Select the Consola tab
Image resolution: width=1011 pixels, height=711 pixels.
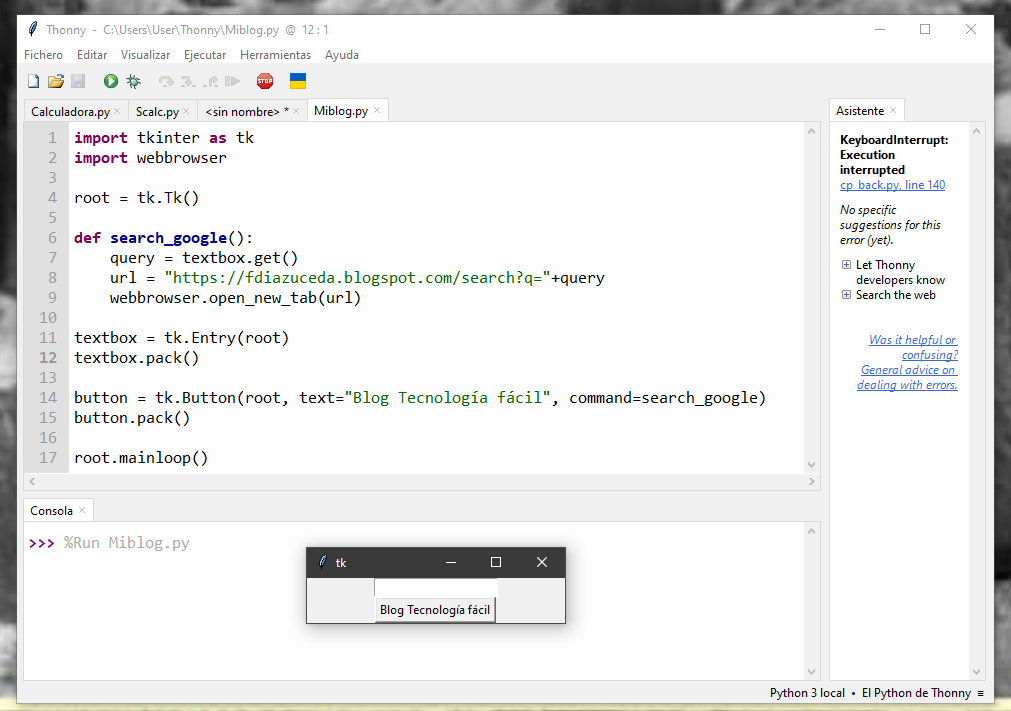pos(51,511)
